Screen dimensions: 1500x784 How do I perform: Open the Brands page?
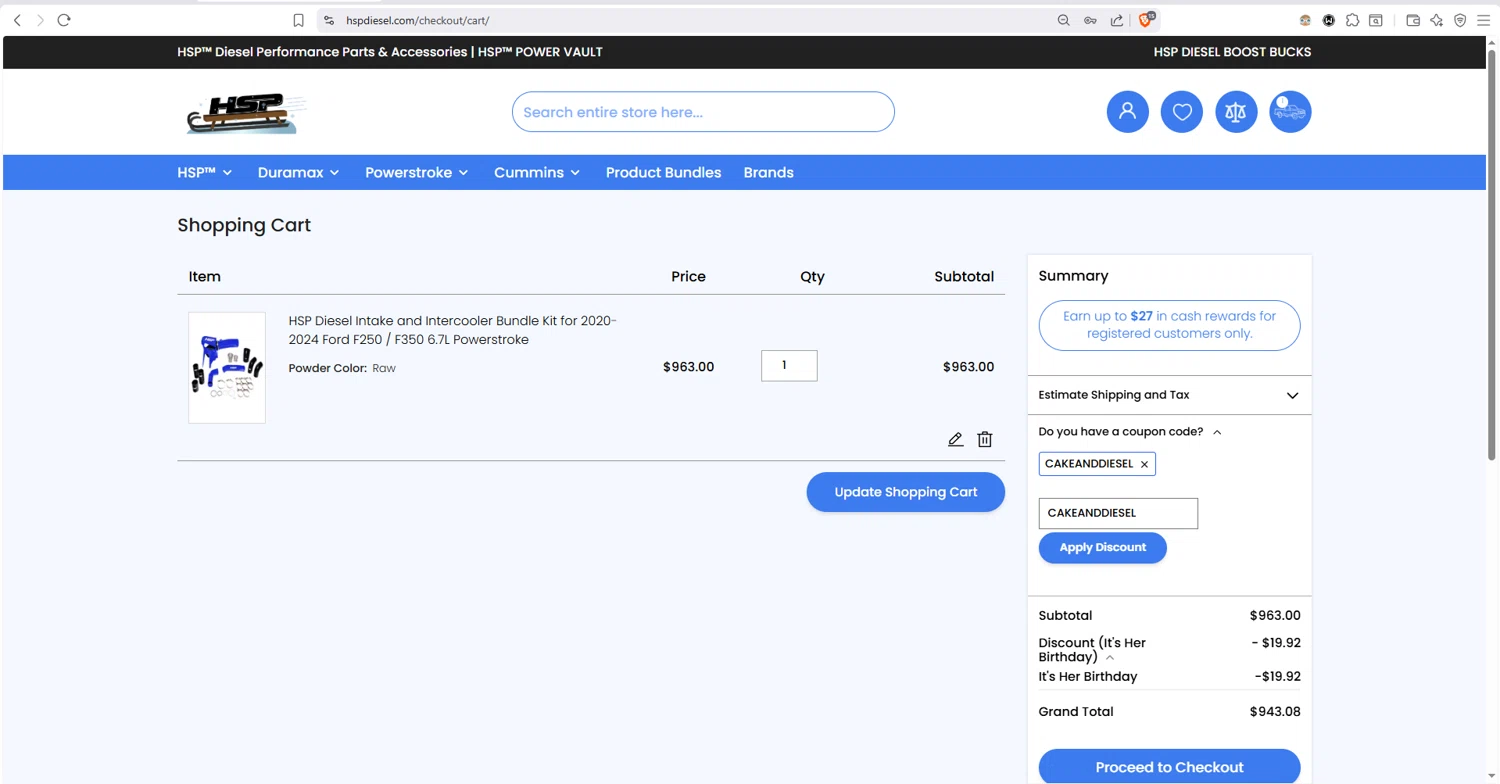point(768,172)
